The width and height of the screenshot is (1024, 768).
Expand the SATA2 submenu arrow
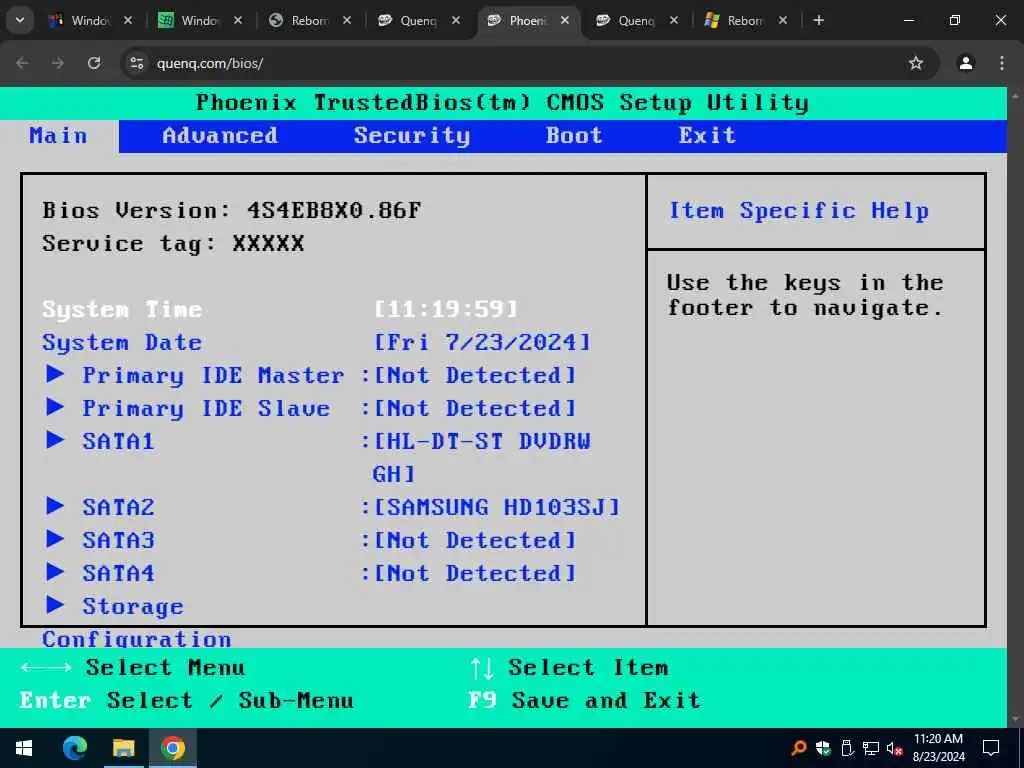(56, 506)
